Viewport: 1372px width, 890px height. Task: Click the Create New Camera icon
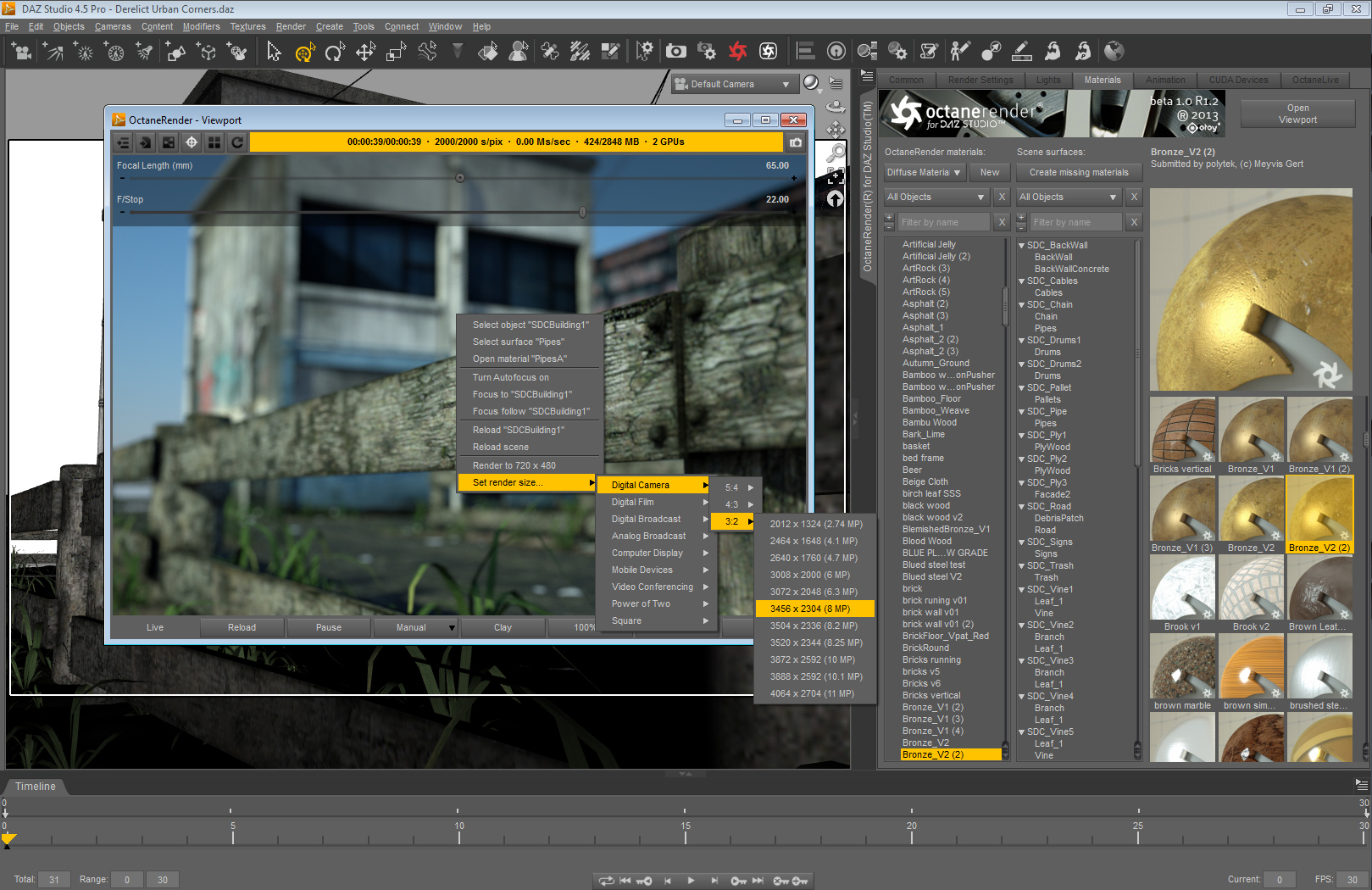[21, 53]
